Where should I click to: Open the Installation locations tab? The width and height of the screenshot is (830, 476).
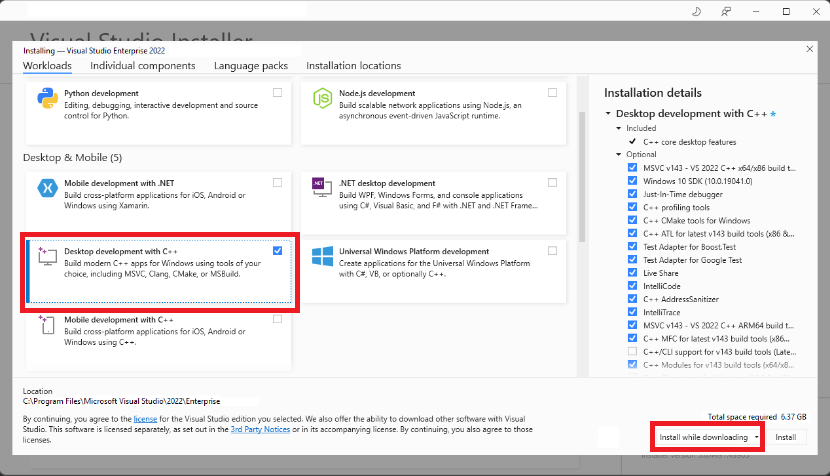(x=354, y=66)
